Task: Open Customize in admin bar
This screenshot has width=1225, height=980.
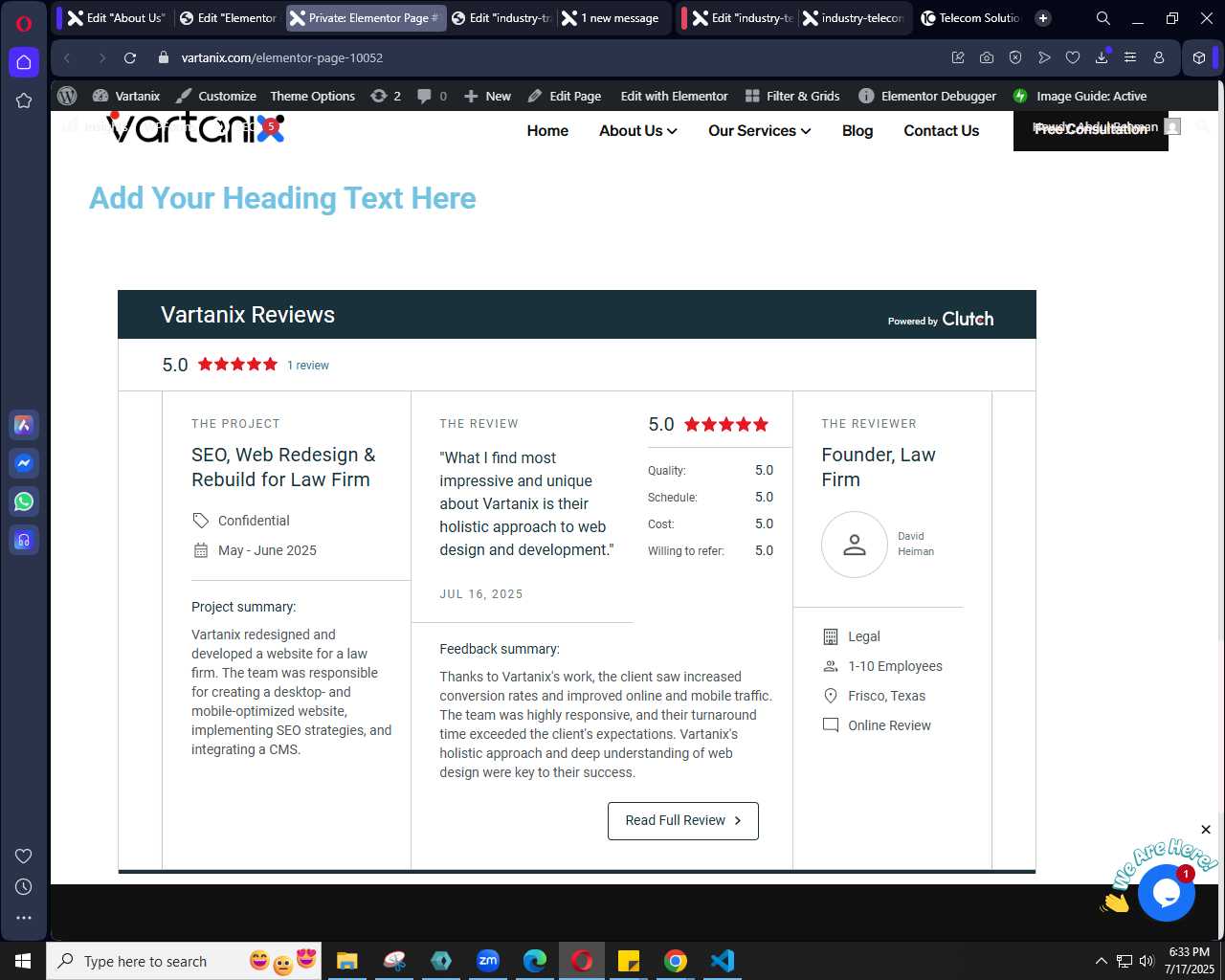Action: tap(216, 96)
